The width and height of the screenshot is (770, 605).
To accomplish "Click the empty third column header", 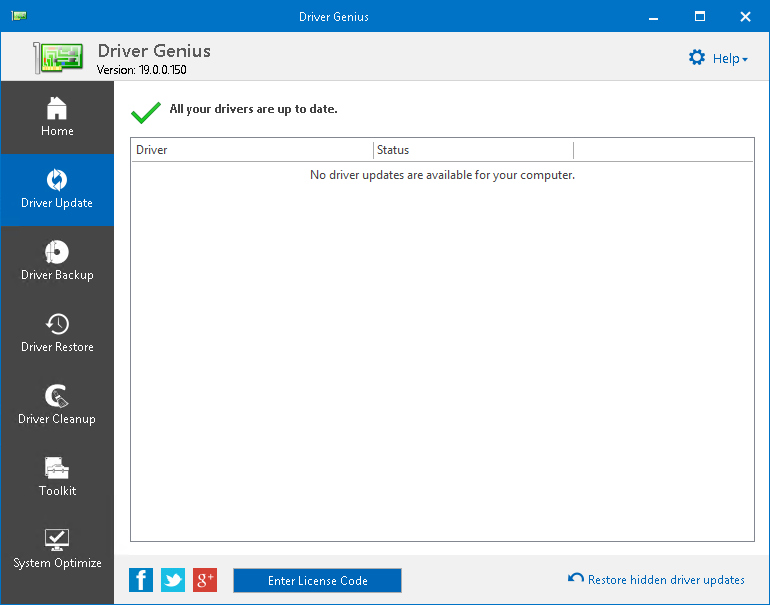I will pyautogui.click(x=663, y=150).
